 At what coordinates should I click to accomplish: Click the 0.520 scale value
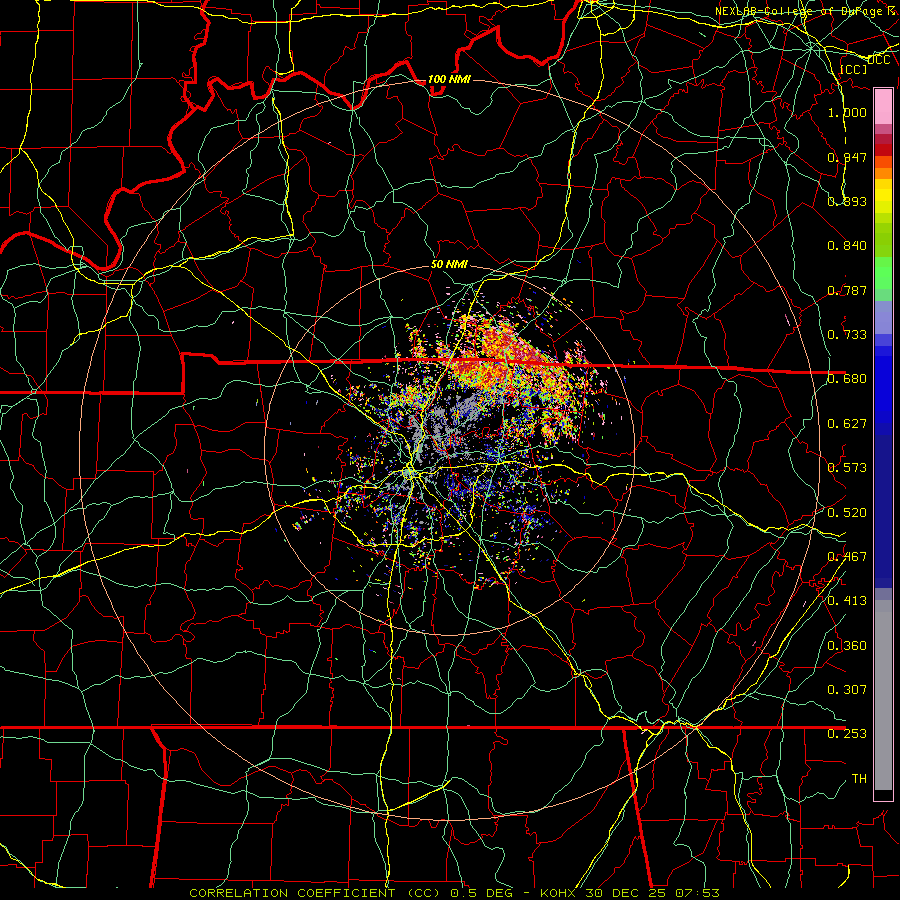(x=847, y=513)
